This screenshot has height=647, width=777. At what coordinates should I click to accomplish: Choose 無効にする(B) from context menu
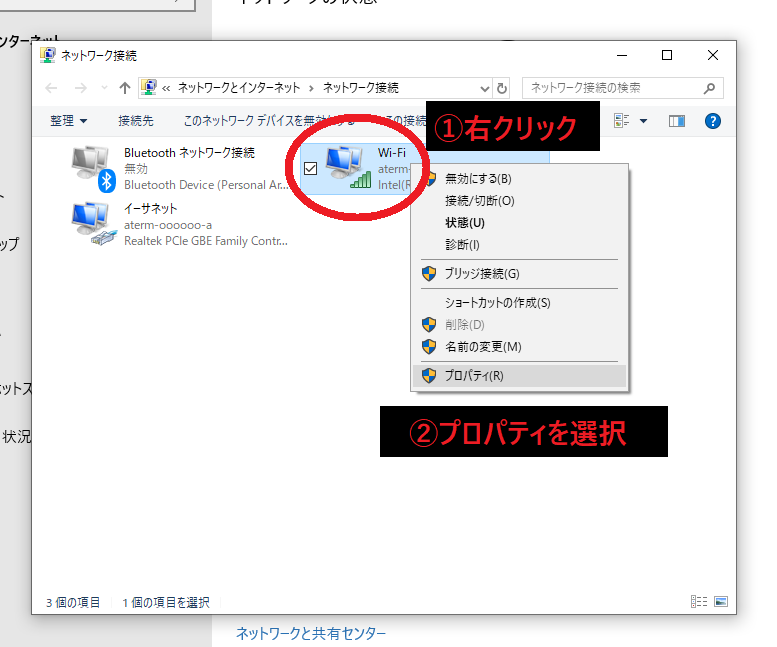[478, 179]
